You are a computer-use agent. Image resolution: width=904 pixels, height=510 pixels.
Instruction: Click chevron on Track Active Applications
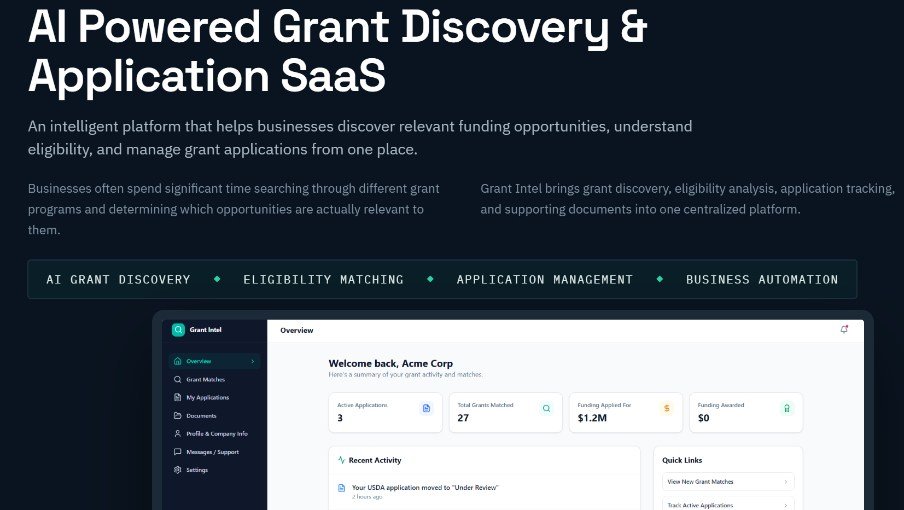tap(785, 505)
